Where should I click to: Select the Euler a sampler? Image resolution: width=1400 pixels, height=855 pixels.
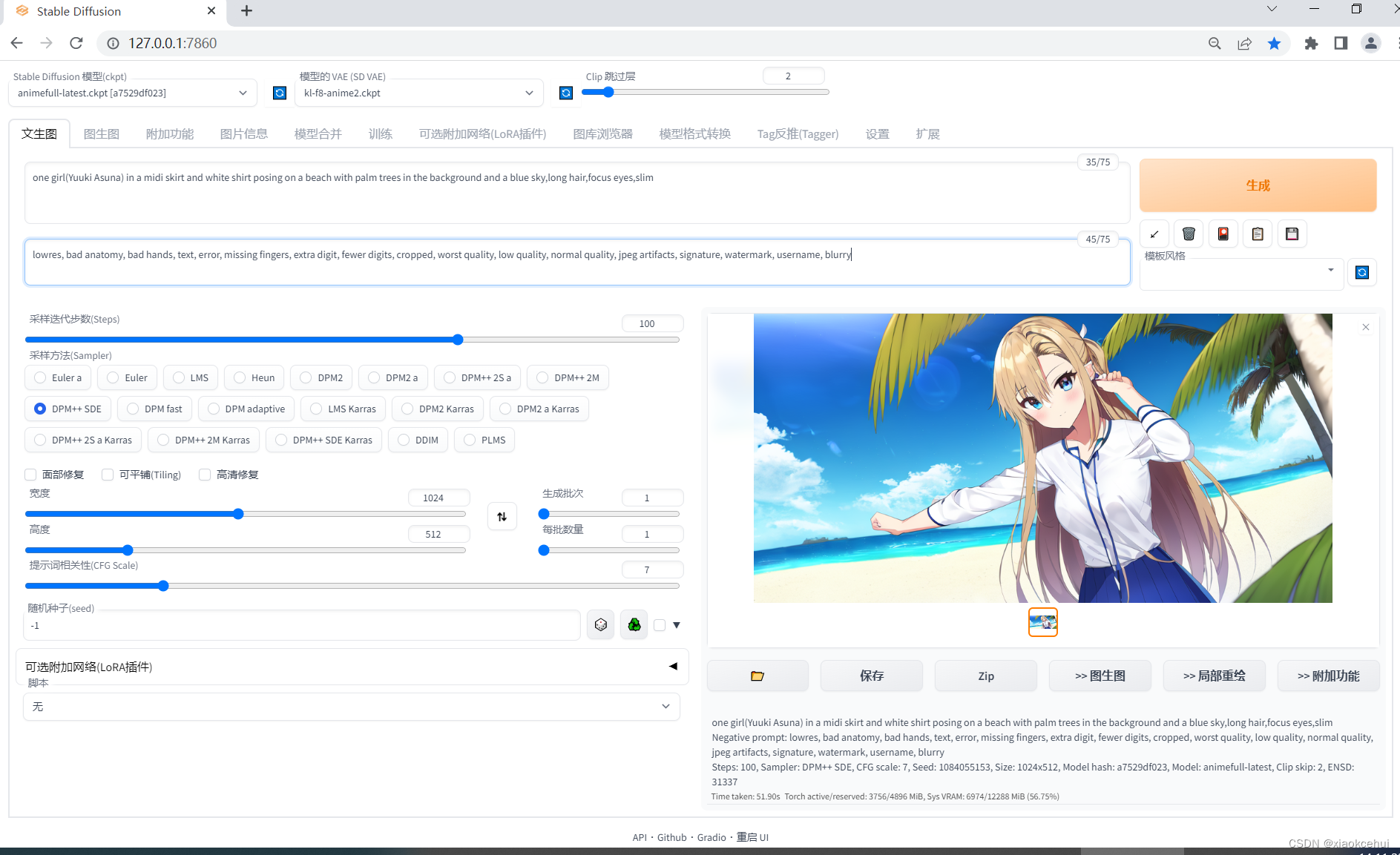click(x=58, y=377)
